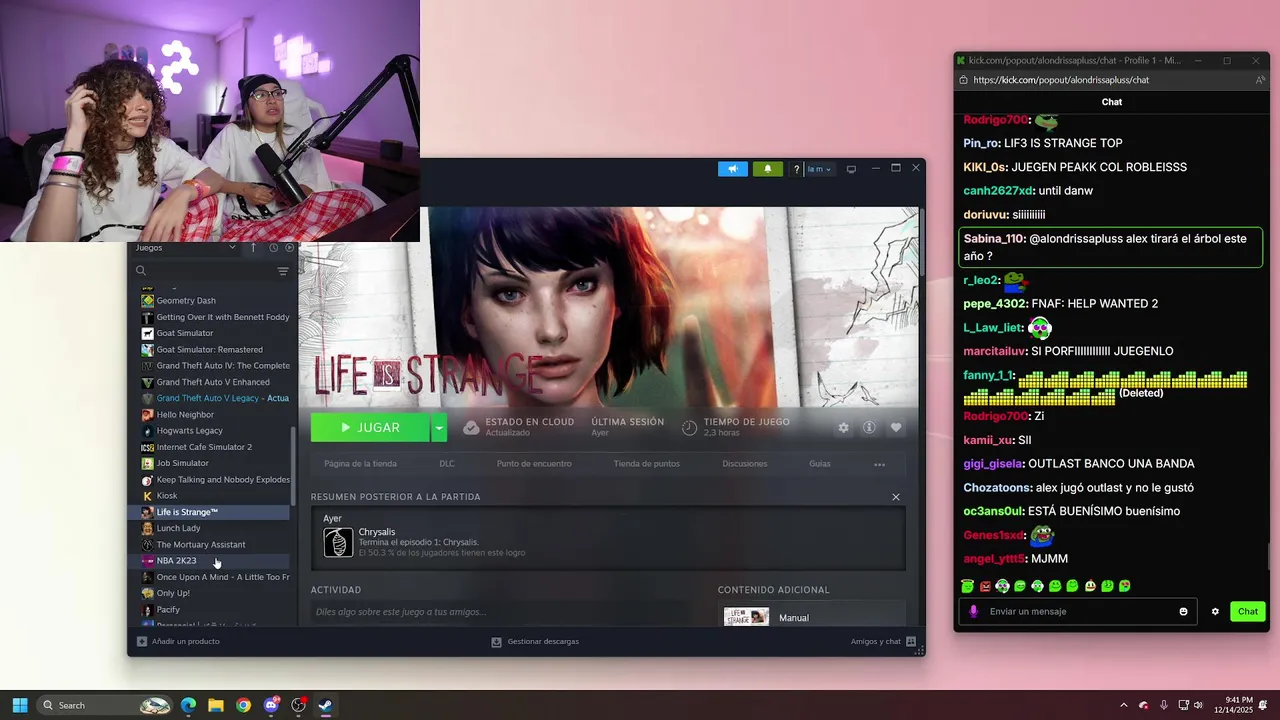Image resolution: width=1280 pixels, height=720 pixels.
Task: Click the purple microphone icon in chat
Action: coord(974,611)
